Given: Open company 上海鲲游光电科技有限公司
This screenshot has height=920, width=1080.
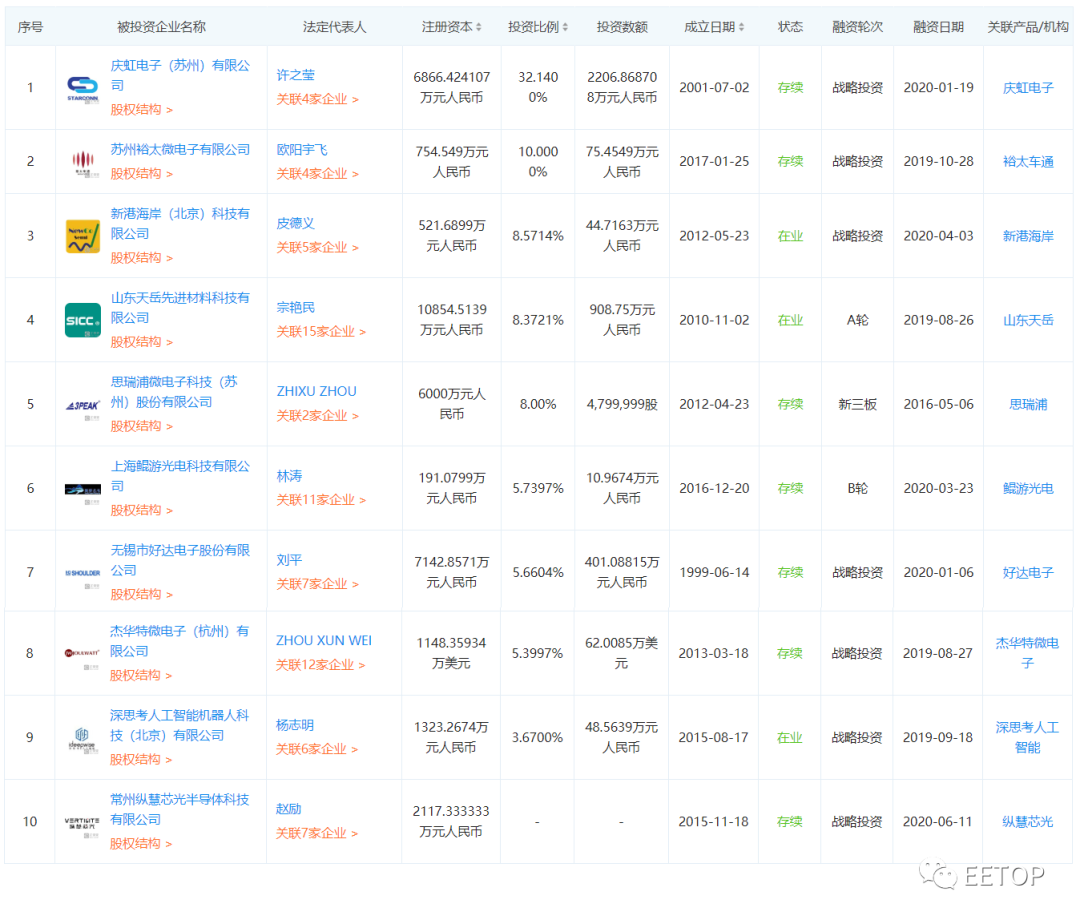Looking at the screenshot, I should (x=180, y=477).
